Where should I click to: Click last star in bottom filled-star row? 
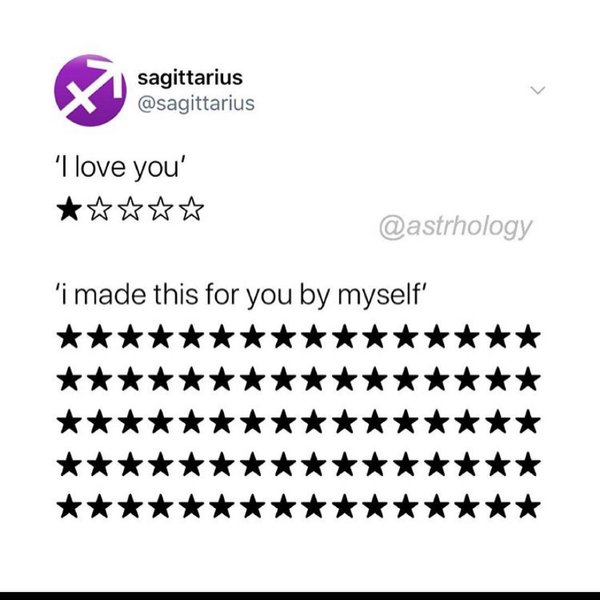pyautogui.click(x=528, y=506)
